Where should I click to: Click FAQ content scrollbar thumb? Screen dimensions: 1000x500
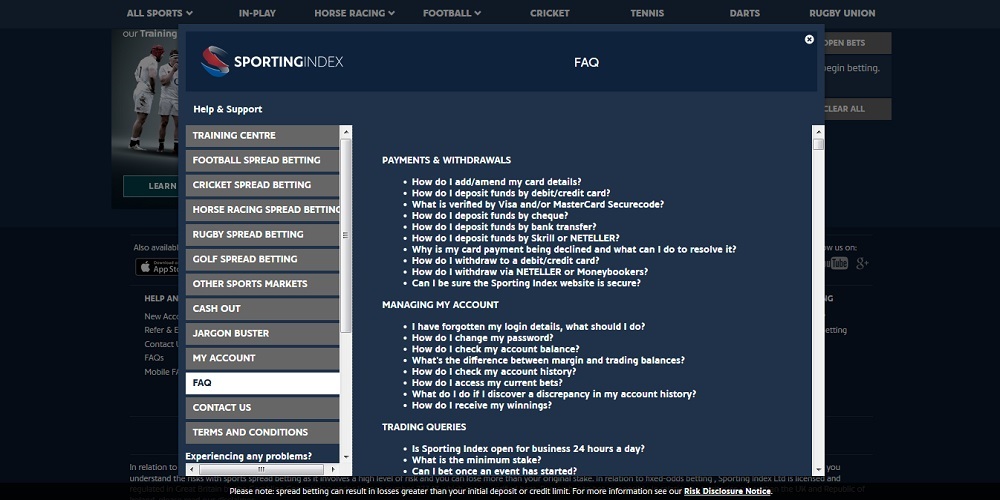click(x=818, y=145)
